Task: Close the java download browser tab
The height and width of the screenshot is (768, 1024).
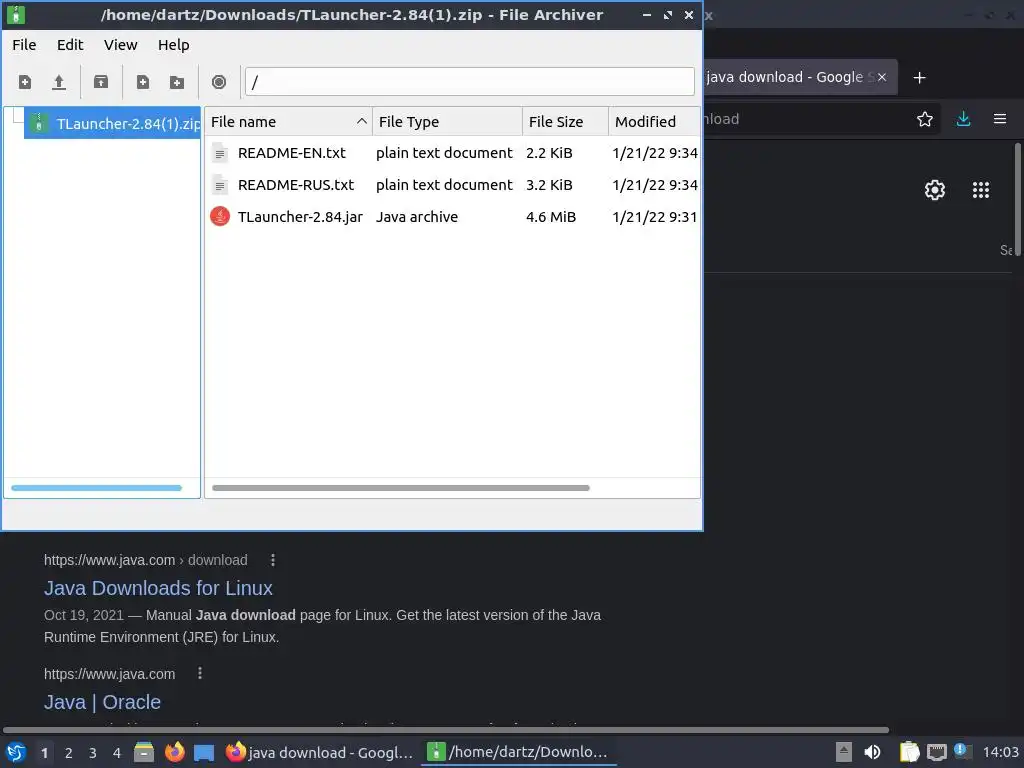Action: (882, 77)
